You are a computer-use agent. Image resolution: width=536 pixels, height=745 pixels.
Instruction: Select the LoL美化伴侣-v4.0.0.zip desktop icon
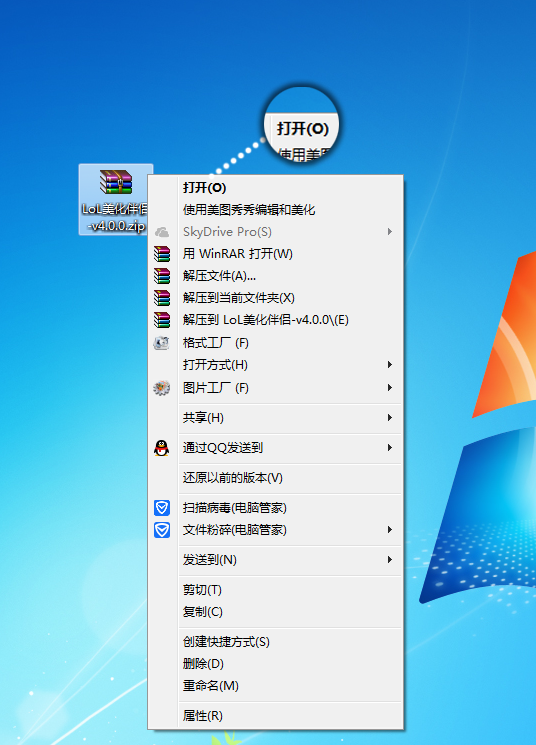pyautogui.click(x=115, y=200)
